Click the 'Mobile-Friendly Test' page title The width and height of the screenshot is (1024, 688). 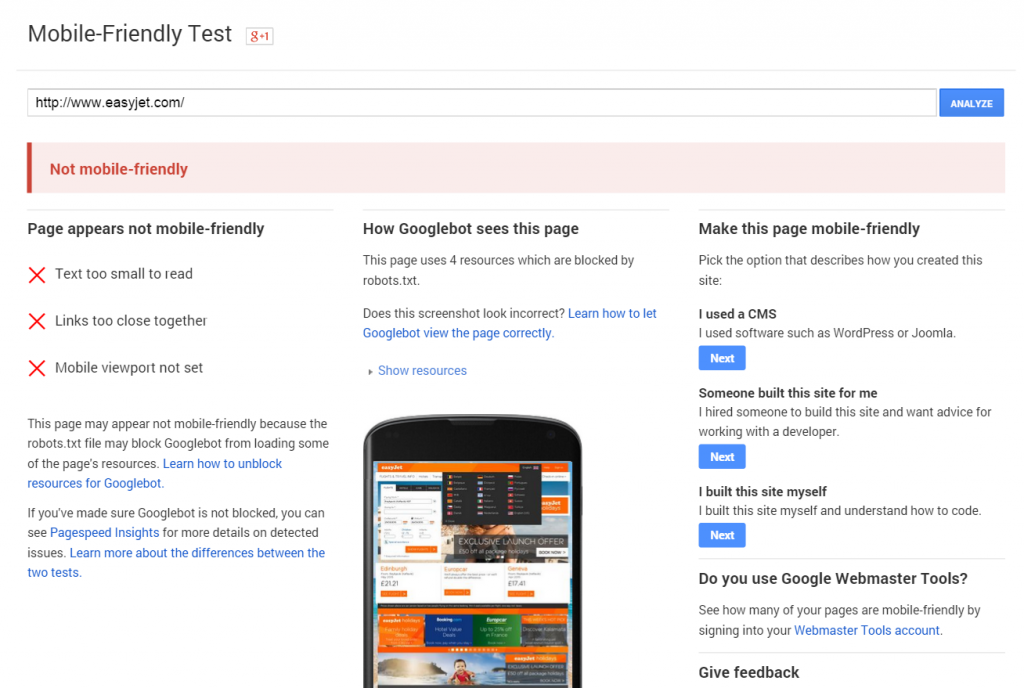coord(130,34)
